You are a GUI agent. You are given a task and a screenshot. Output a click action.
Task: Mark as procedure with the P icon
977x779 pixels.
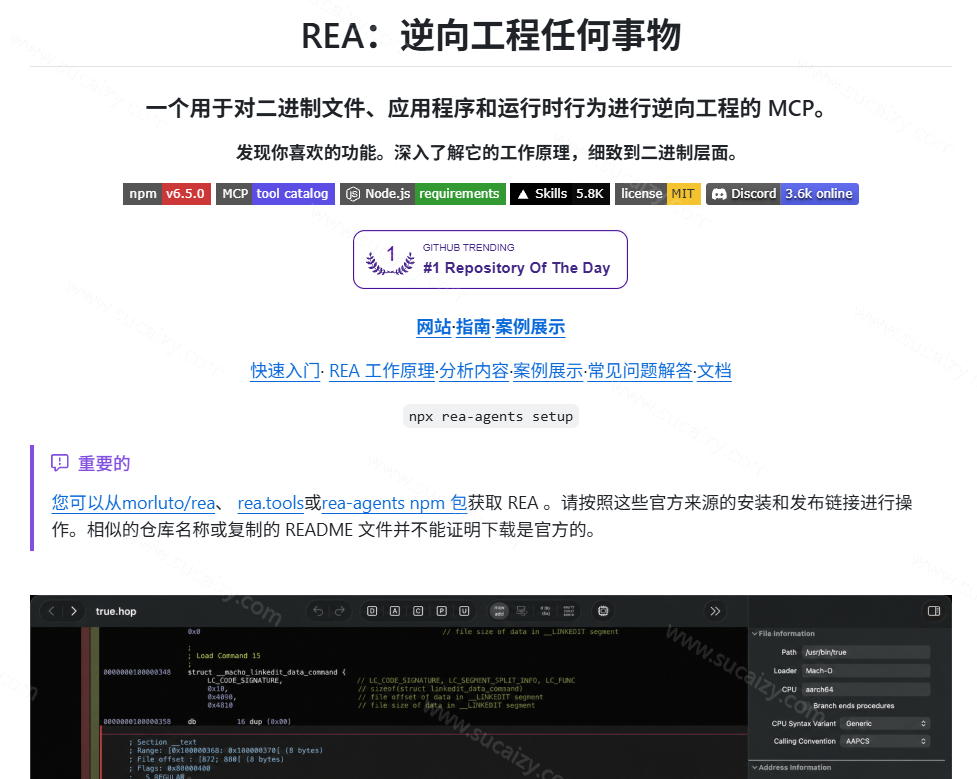441,611
